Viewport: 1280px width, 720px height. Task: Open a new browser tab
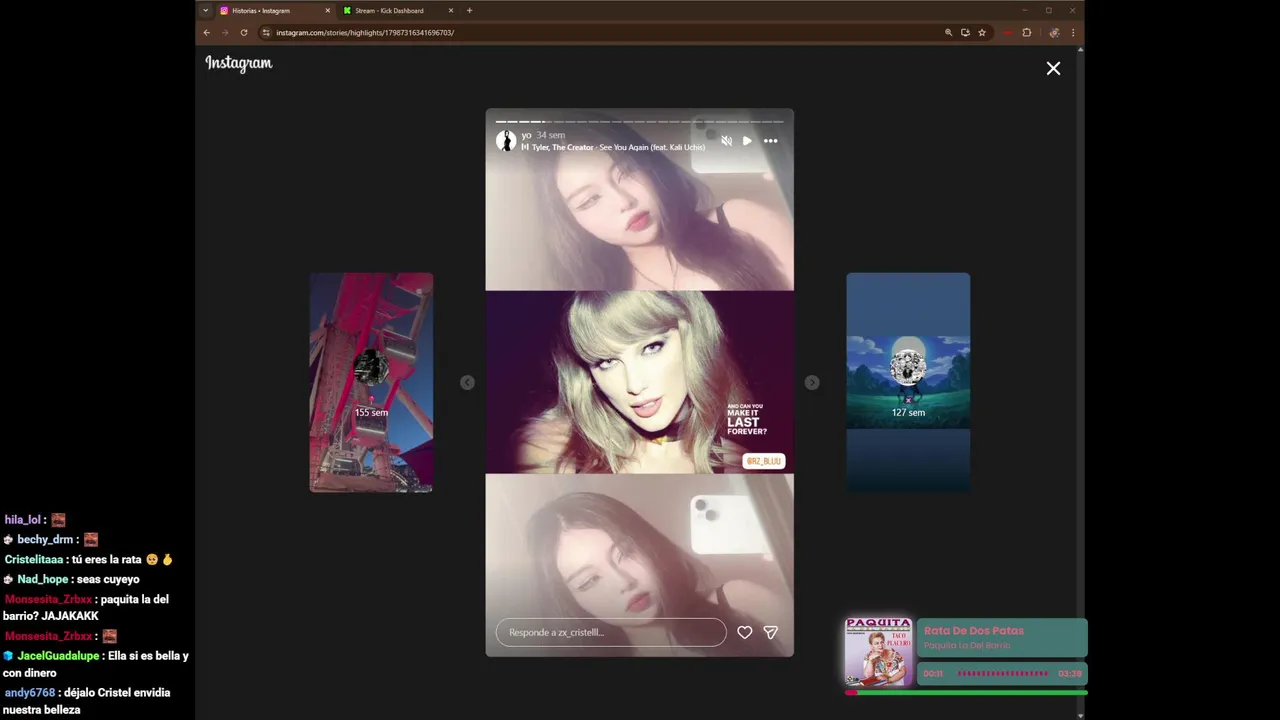point(469,10)
